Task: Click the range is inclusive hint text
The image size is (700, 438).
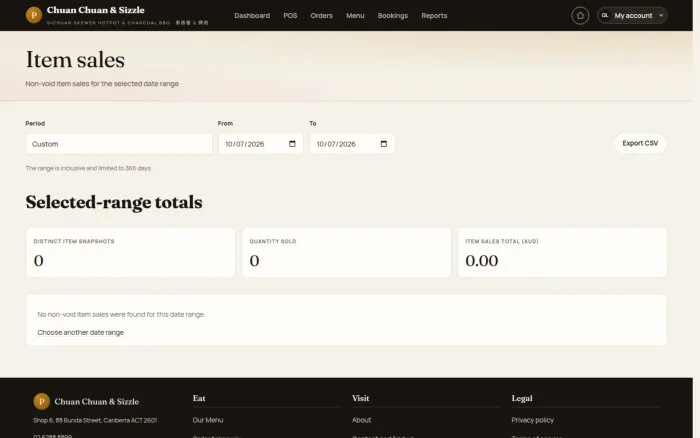Action: point(88,168)
